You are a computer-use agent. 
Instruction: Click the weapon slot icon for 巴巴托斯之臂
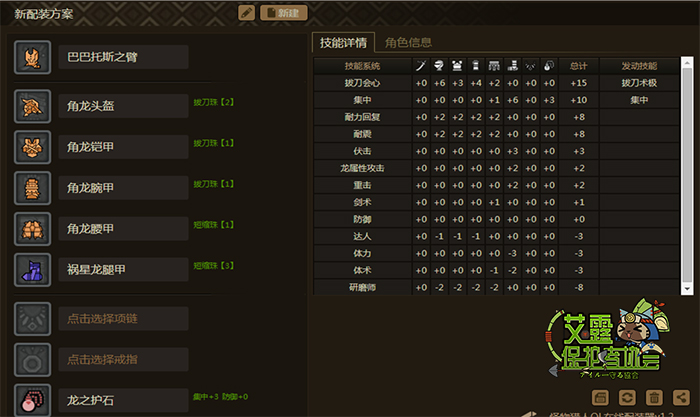coord(33,57)
